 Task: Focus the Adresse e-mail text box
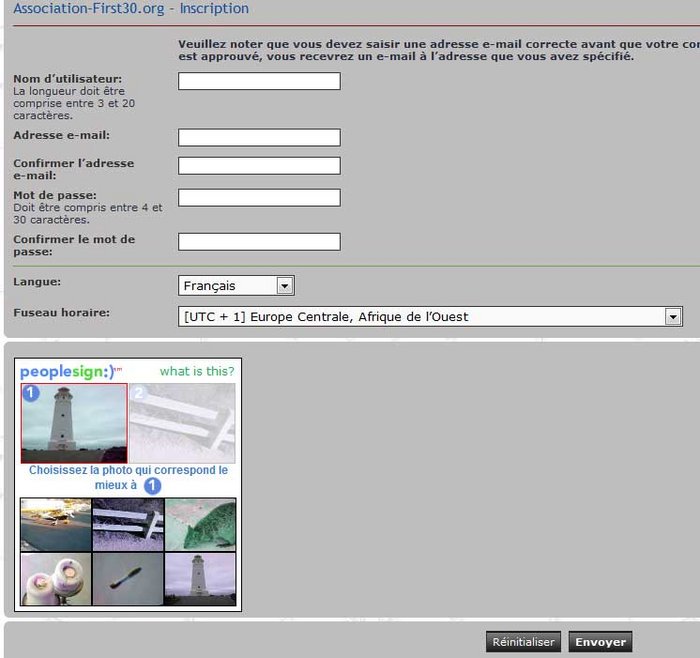[x=259, y=137]
